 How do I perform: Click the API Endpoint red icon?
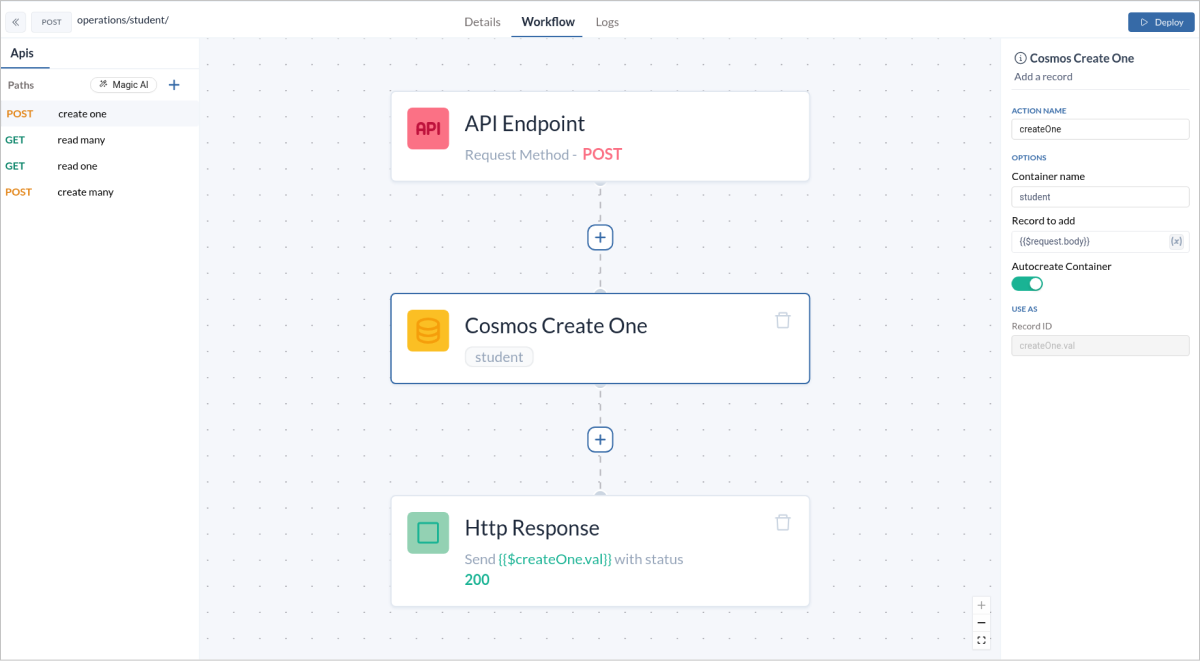[428, 129]
